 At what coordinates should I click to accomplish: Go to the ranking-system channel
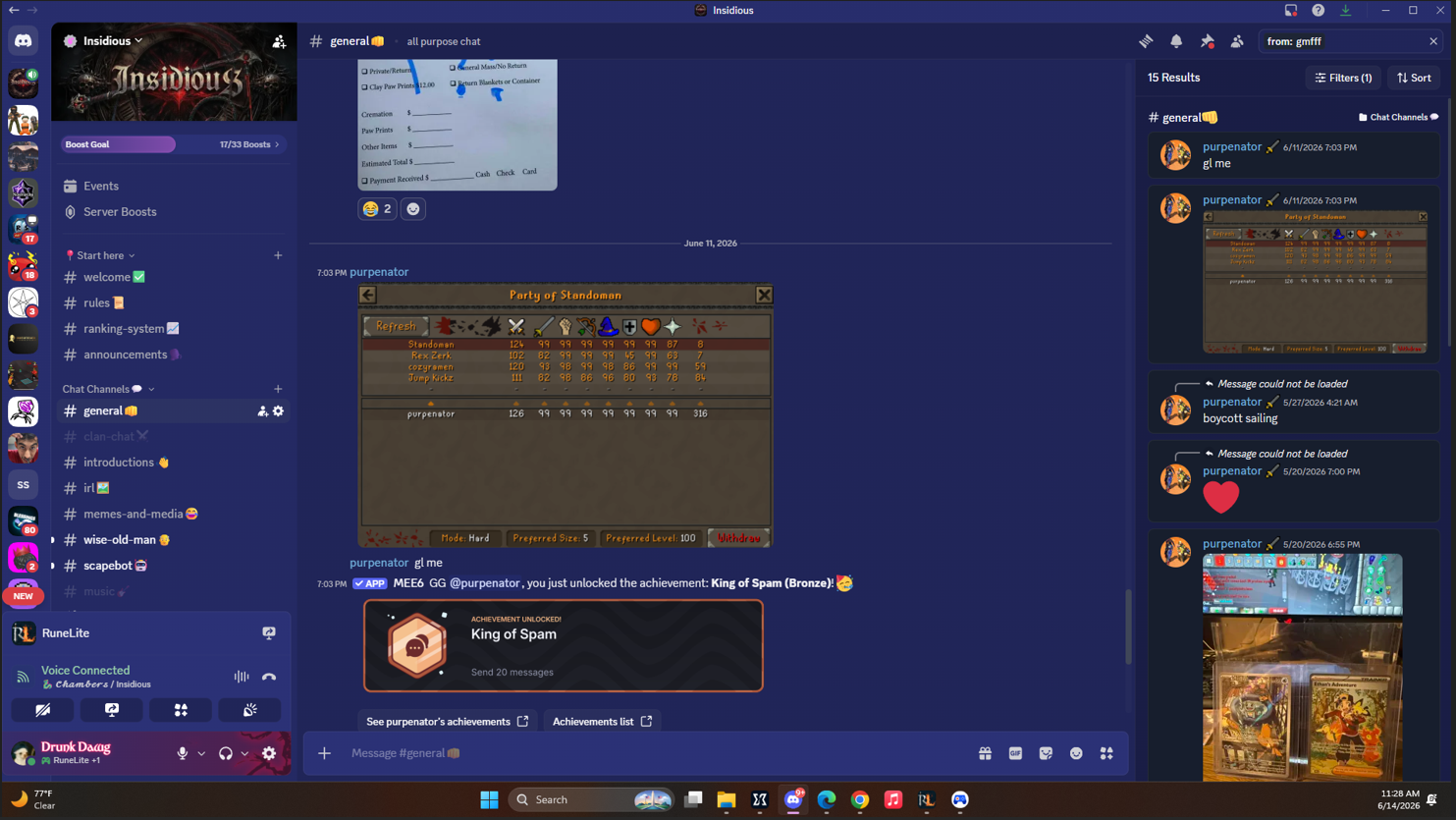(x=173, y=329)
